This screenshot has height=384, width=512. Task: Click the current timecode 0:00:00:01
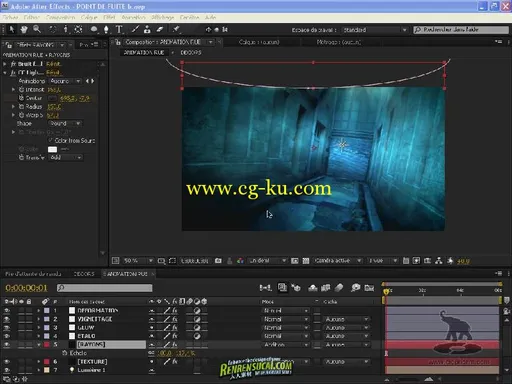(x=26, y=288)
